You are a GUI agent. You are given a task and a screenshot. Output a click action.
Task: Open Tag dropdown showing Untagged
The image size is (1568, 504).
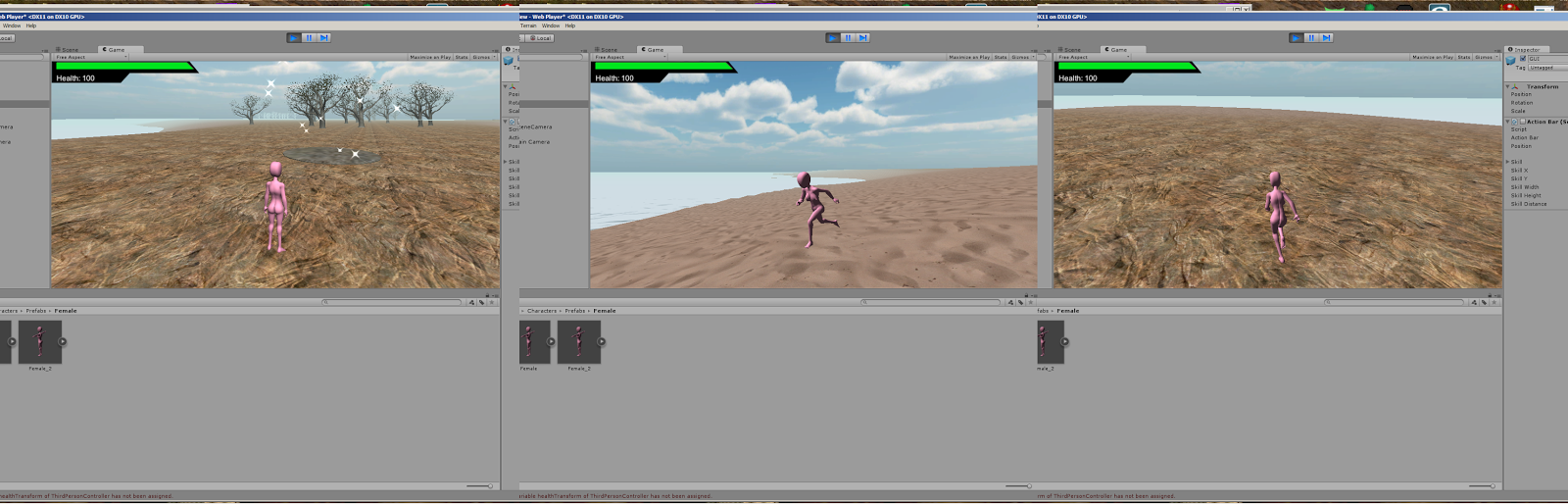coord(1547,68)
